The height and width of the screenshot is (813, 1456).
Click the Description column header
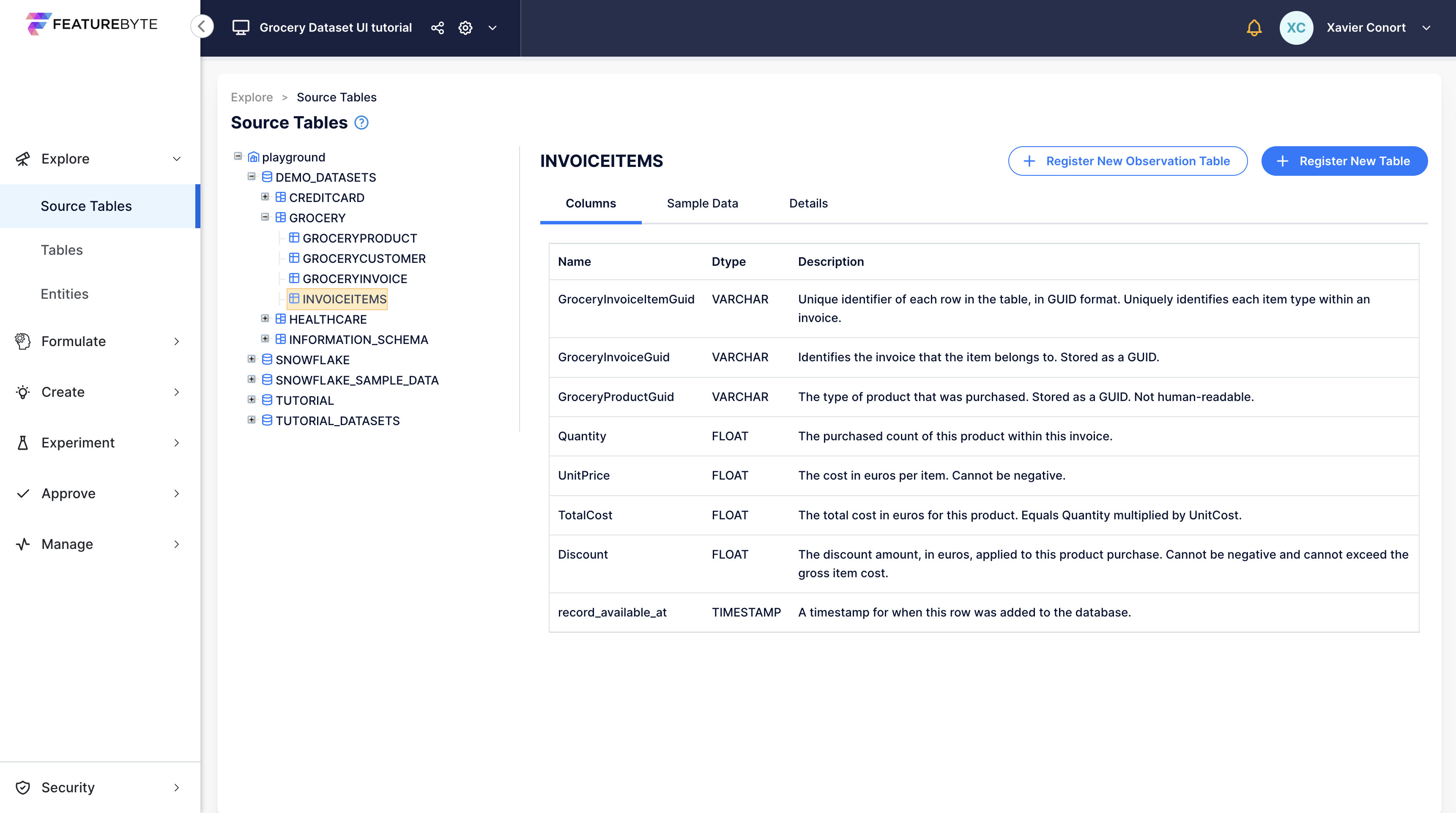(x=831, y=262)
